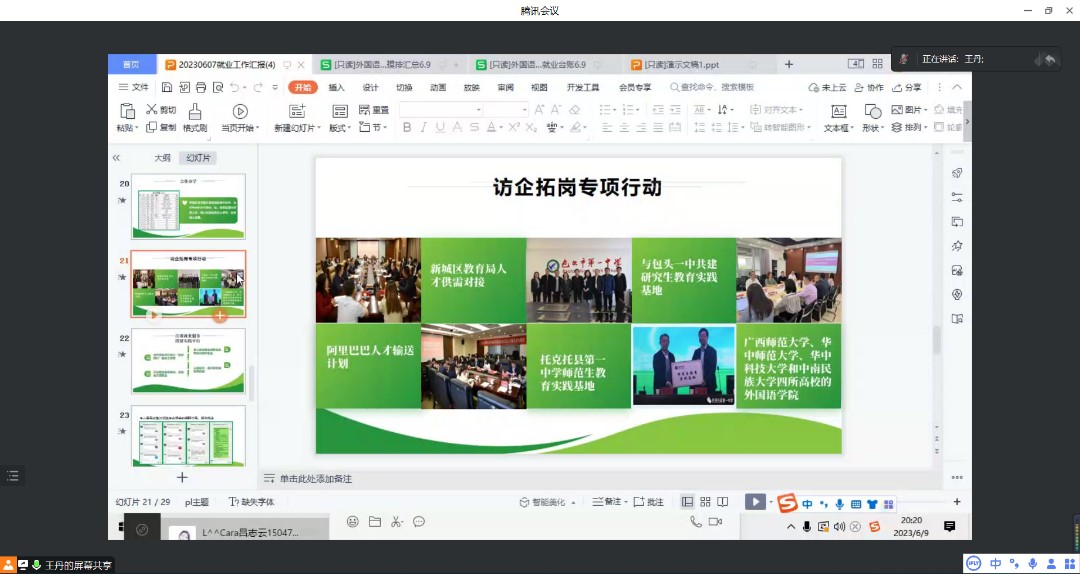The image size is (1080, 574).
Task: Click the 分享 share button
Action: pos(906,88)
